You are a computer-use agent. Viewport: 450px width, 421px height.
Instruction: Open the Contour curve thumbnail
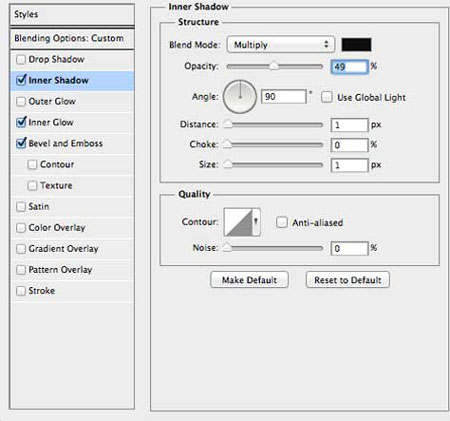238,222
